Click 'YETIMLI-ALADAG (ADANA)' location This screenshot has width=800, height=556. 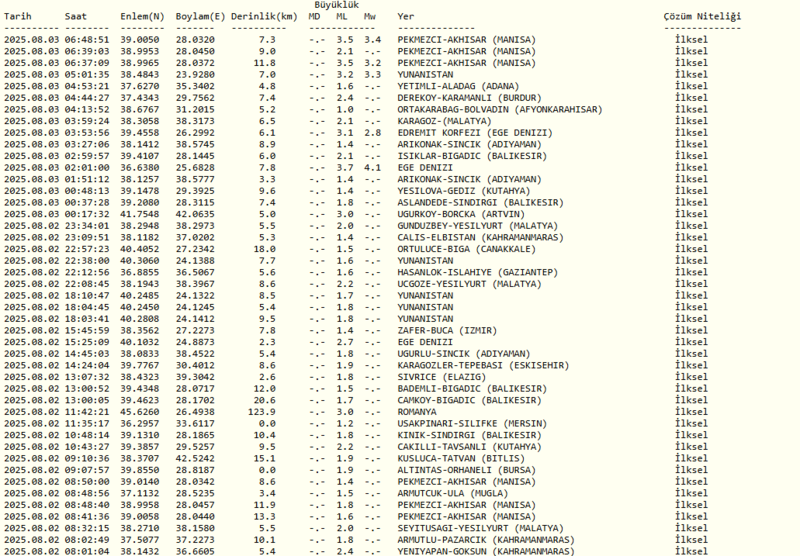point(458,86)
